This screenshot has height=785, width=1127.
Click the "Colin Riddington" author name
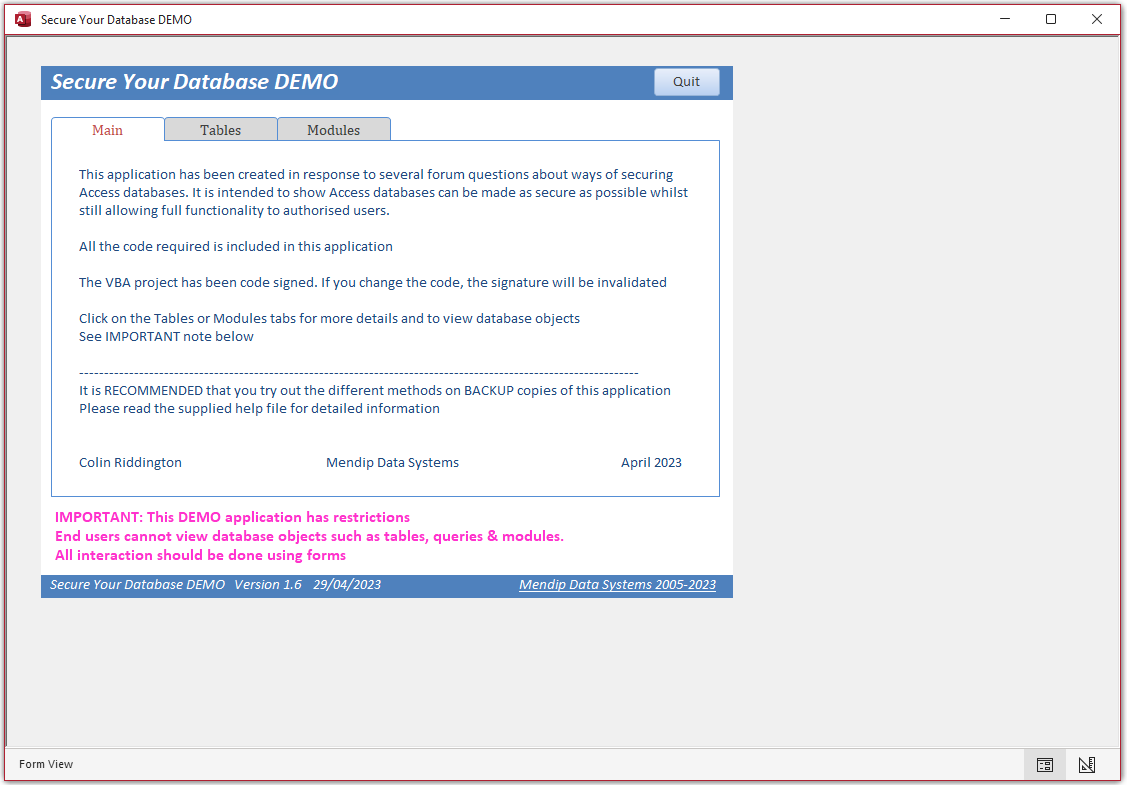tap(130, 462)
